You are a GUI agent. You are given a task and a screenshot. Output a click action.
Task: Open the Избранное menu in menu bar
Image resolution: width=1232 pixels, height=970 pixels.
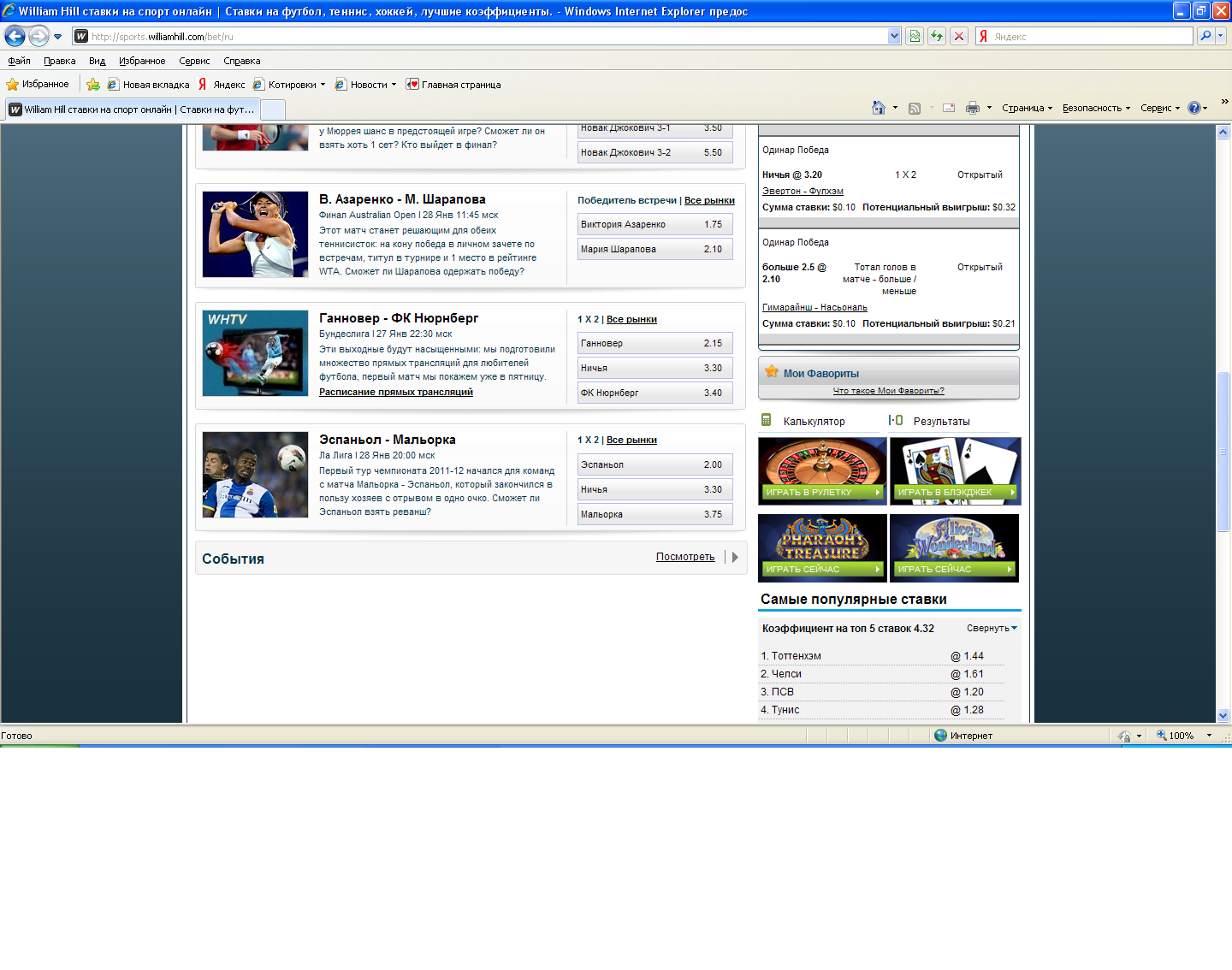[142, 61]
